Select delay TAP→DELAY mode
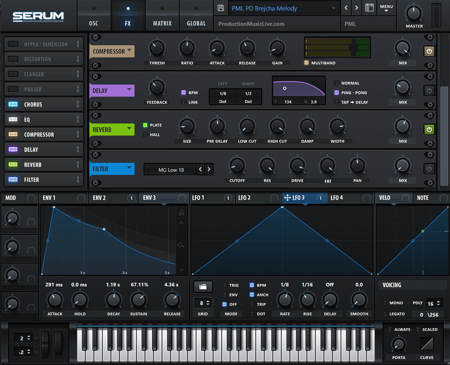The width and height of the screenshot is (450, 365). tap(336, 102)
